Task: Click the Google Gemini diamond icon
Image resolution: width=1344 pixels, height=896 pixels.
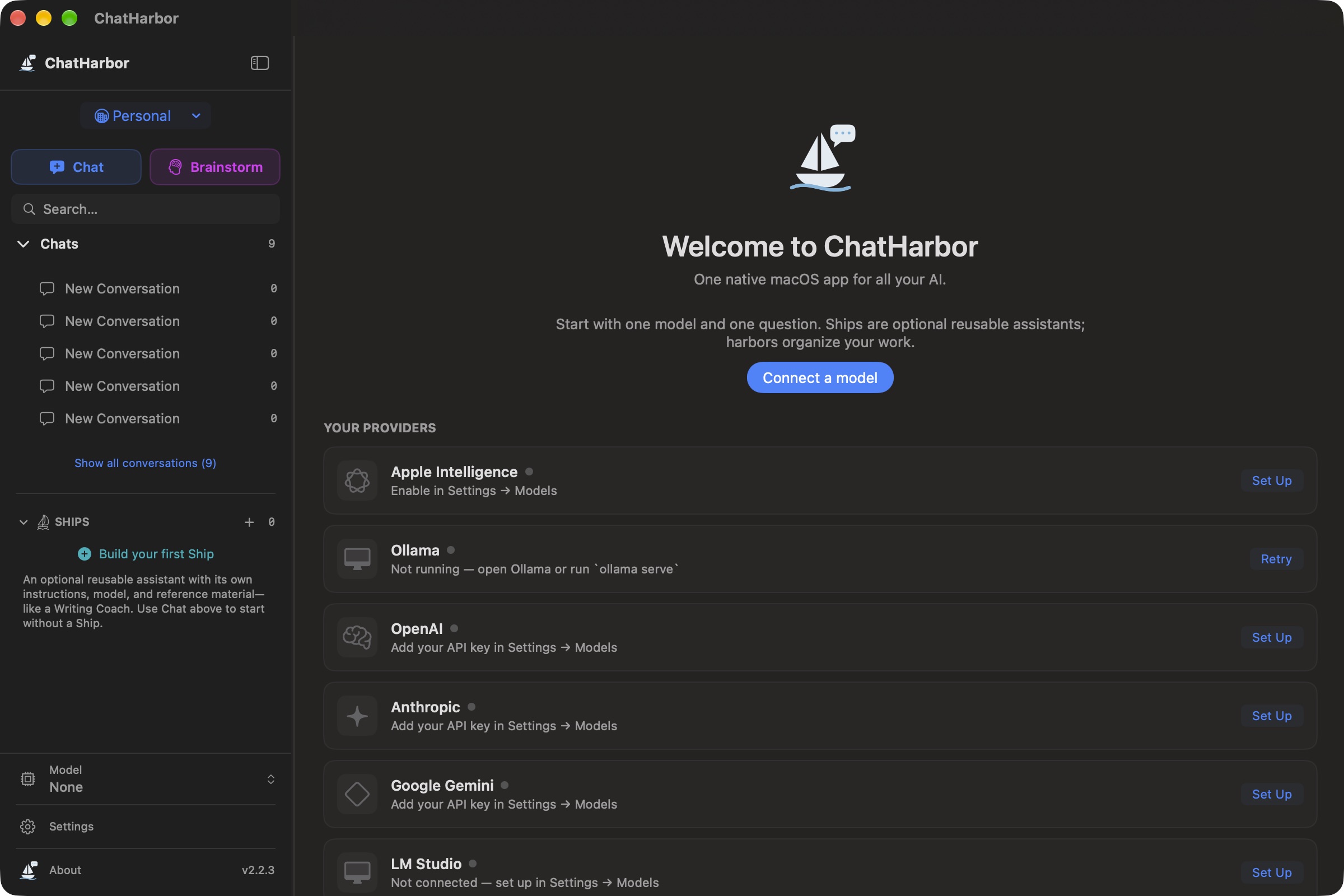Action: [x=357, y=794]
